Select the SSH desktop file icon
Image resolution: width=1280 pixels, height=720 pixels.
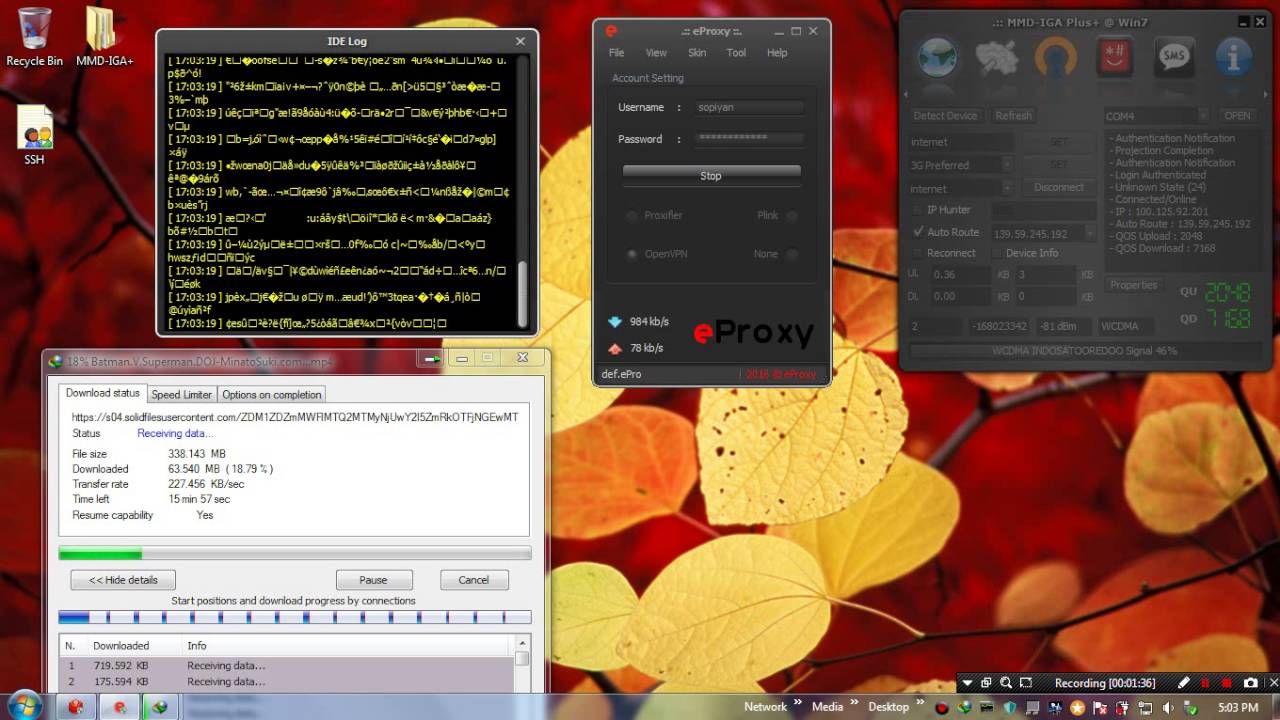[34, 135]
